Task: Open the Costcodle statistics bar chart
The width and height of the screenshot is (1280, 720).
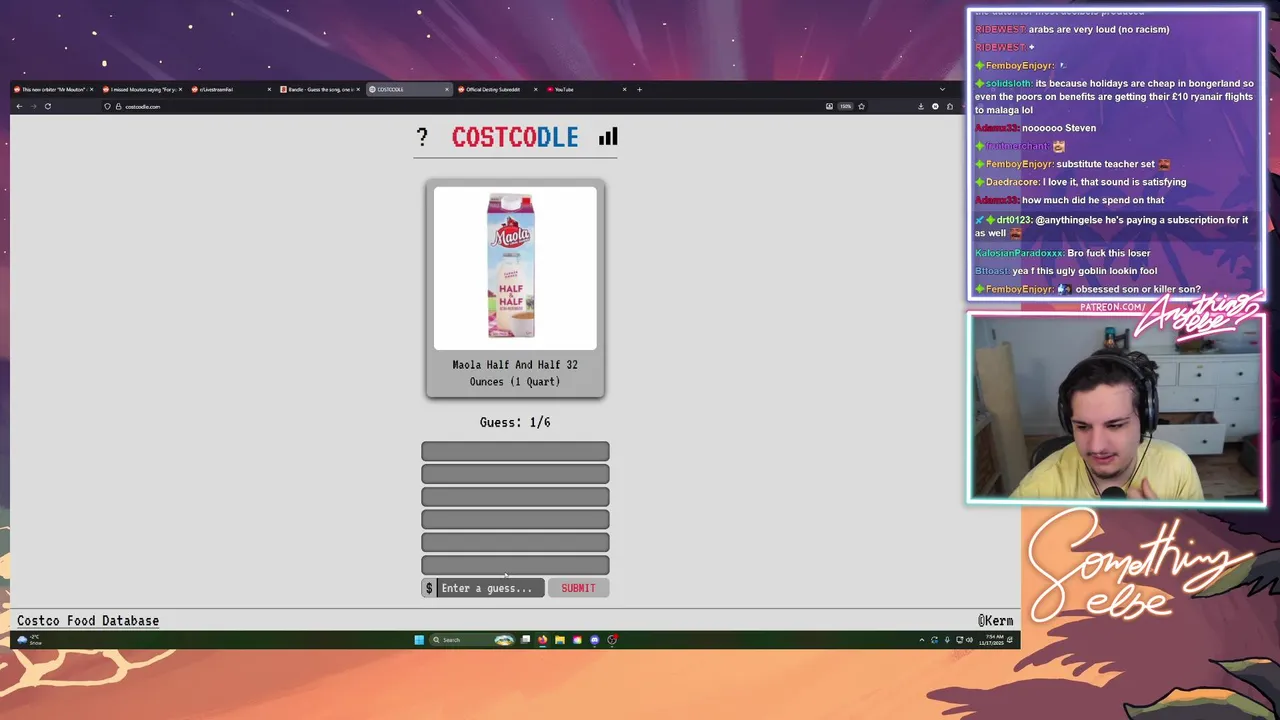Action: pos(608,137)
